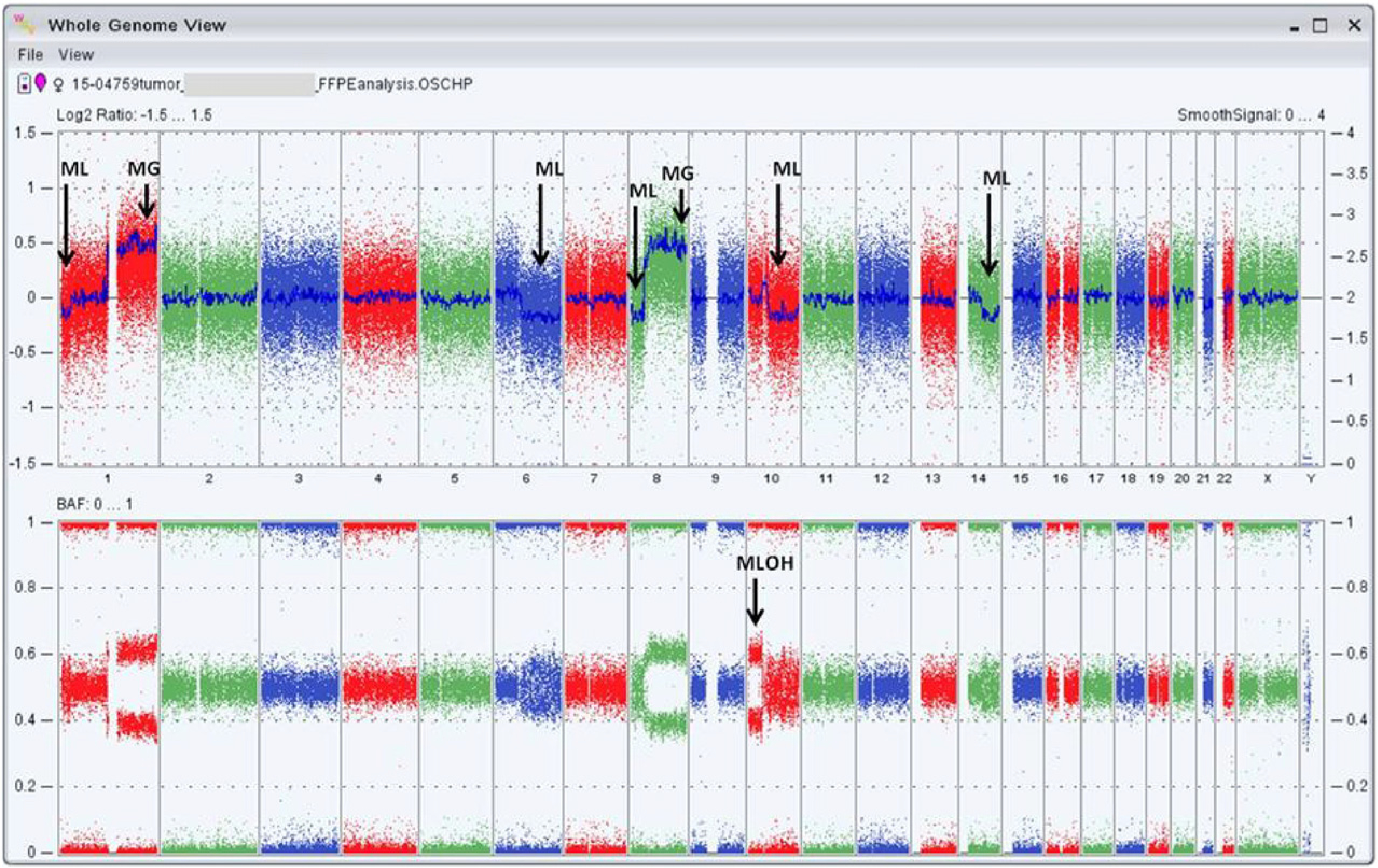Screen dimensions: 1378x868
Task: Click the female gender symbol icon
Action: [58, 85]
